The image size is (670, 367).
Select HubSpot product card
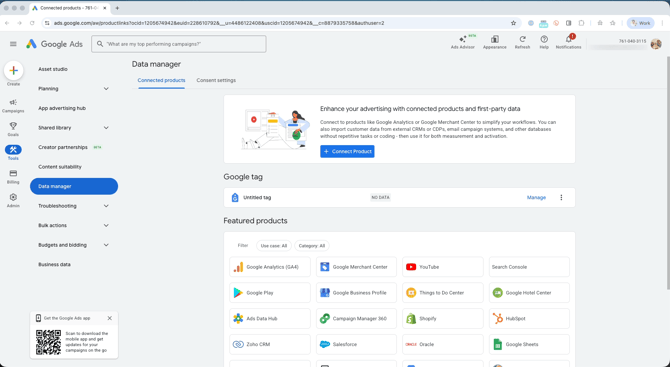(529, 318)
